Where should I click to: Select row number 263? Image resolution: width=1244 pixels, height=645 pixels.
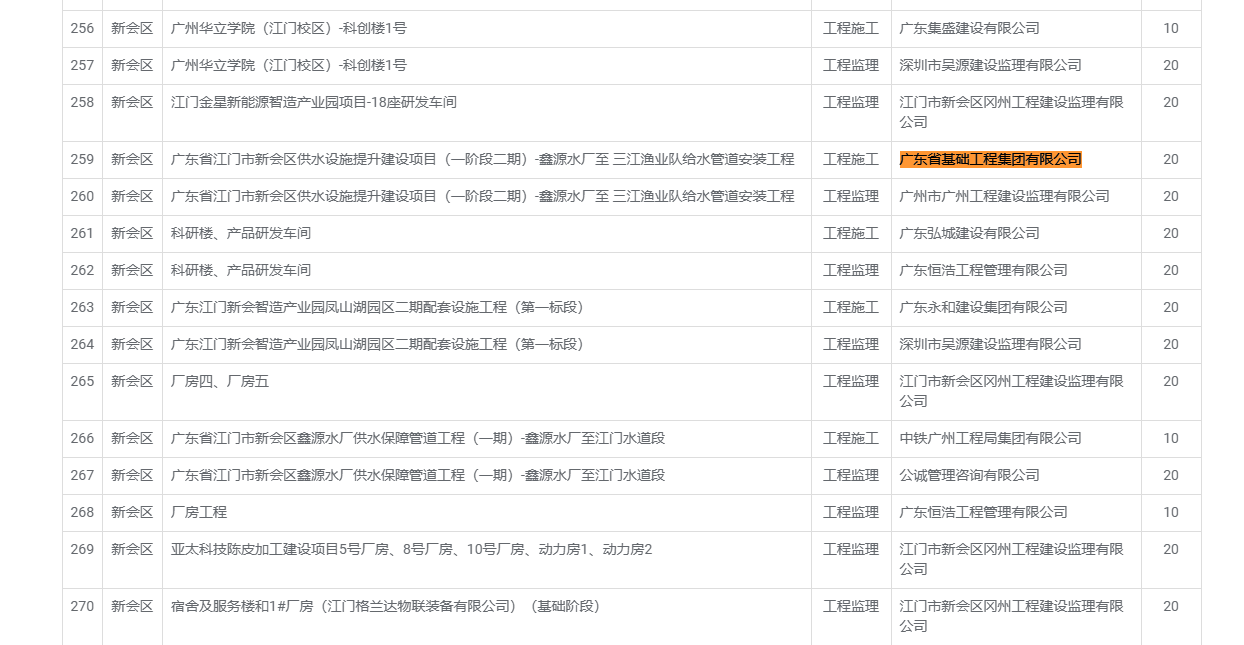pos(82,307)
